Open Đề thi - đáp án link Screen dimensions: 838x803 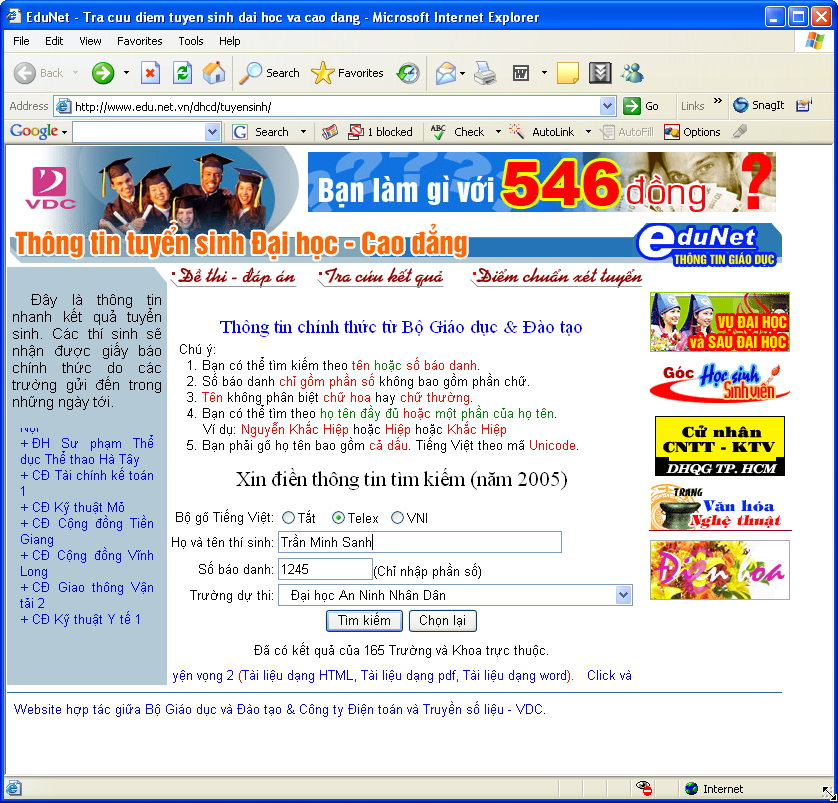(234, 277)
